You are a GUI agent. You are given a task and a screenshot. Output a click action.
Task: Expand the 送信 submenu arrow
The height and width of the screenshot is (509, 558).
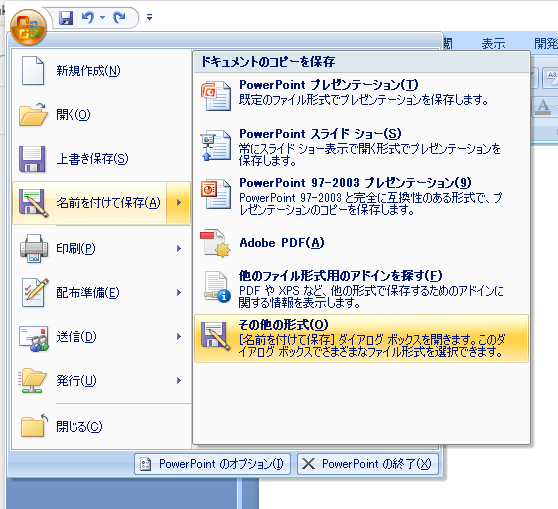pyautogui.click(x=179, y=337)
